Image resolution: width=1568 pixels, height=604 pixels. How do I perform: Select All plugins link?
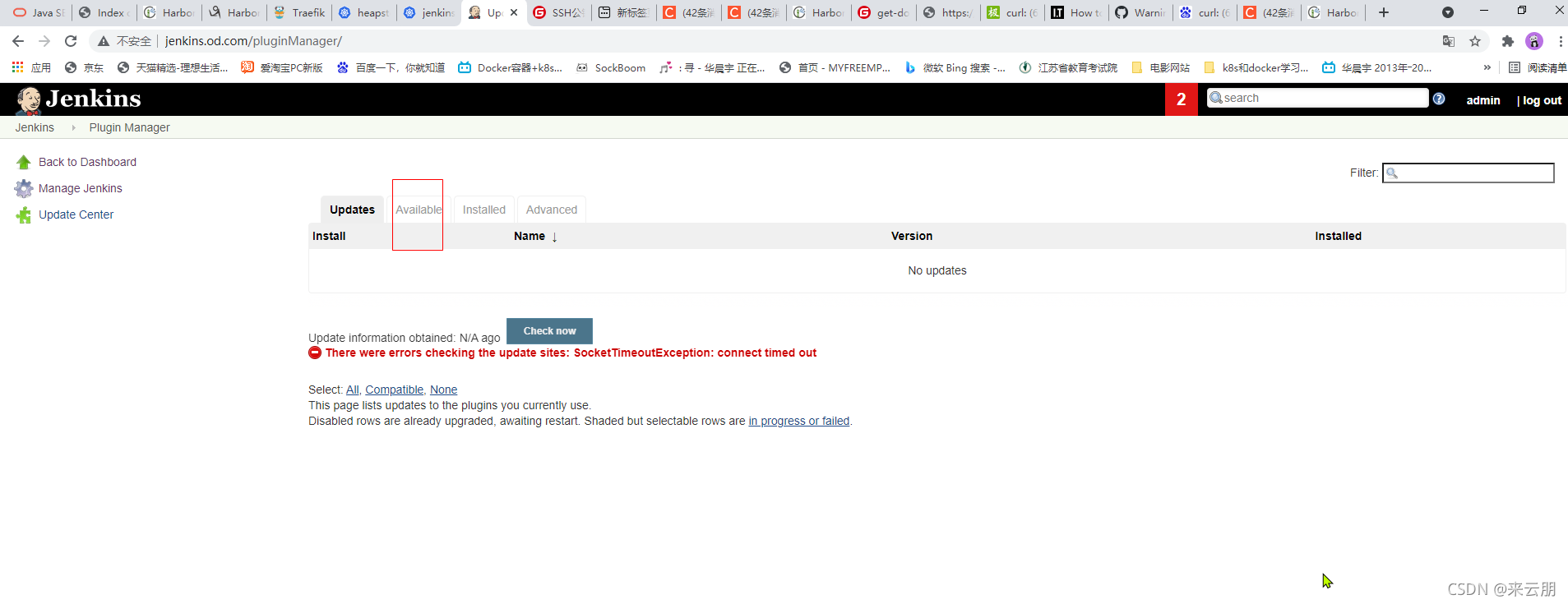tap(352, 390)
